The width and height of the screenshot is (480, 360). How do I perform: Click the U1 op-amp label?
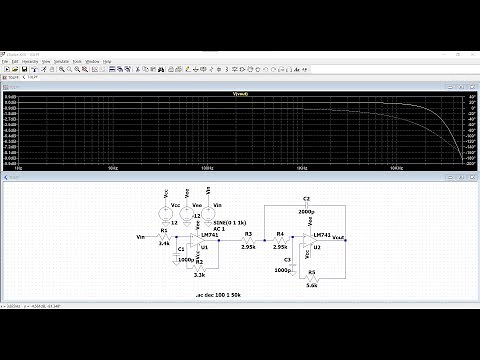tap(204, 247)
